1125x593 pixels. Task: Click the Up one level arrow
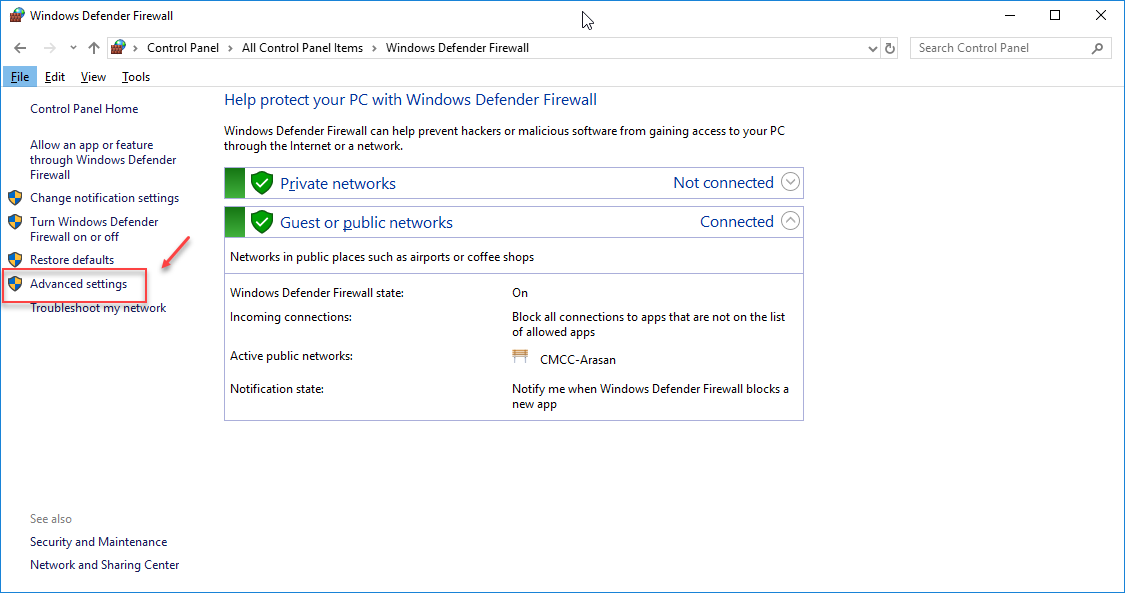coord(94,48)
